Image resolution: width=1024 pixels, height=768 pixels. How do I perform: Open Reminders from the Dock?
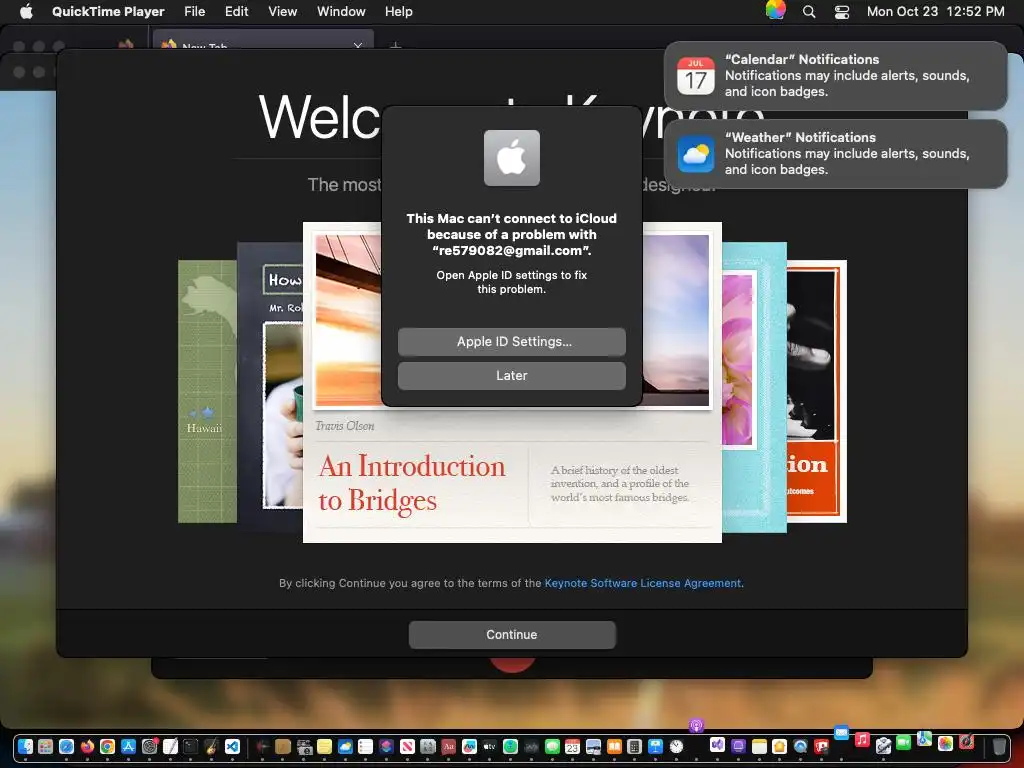tap(366, 746)
